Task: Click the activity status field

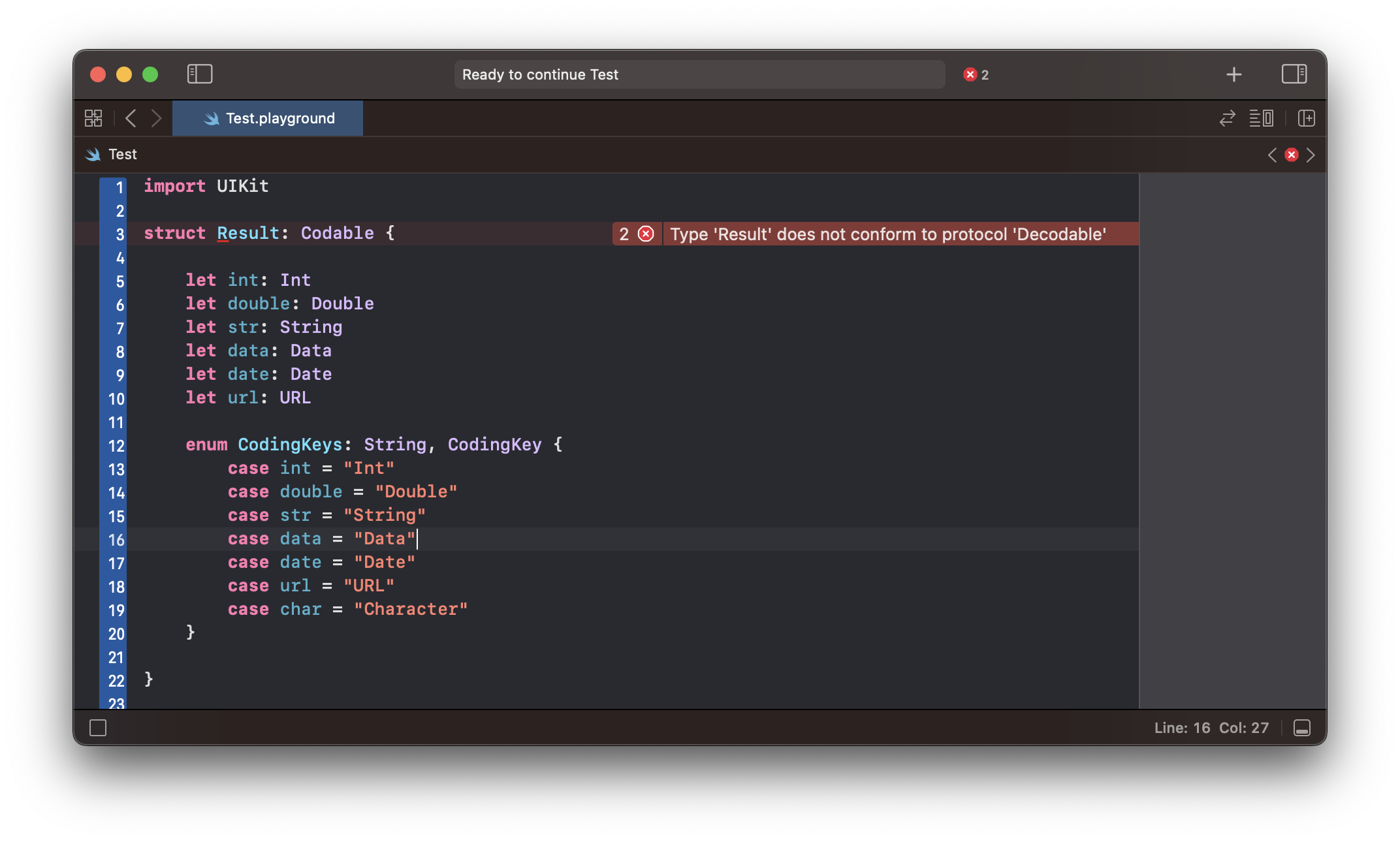Action: coord(699,74)
